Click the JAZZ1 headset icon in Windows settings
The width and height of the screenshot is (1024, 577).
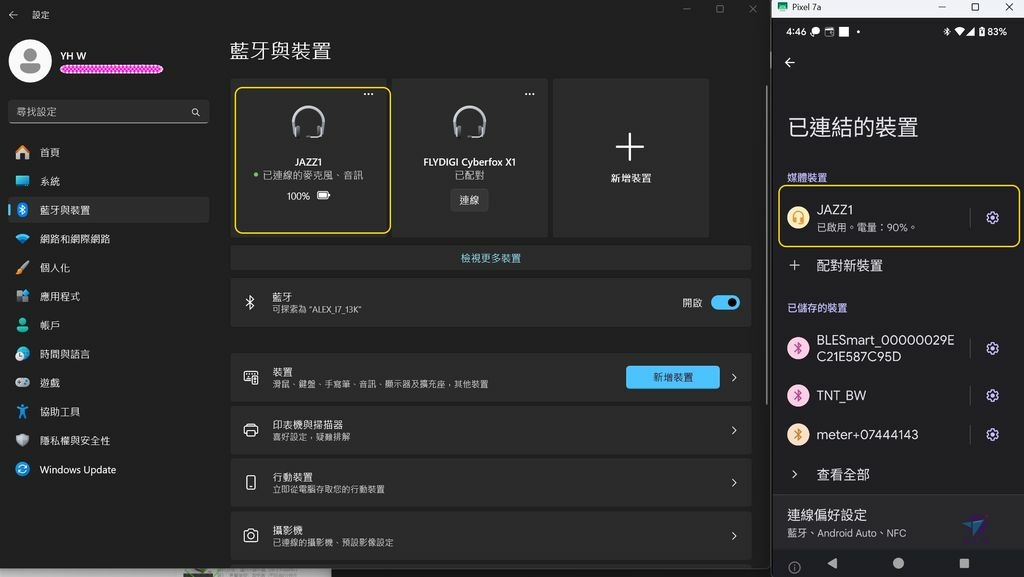pyautogui.click(x=308, y=122)
